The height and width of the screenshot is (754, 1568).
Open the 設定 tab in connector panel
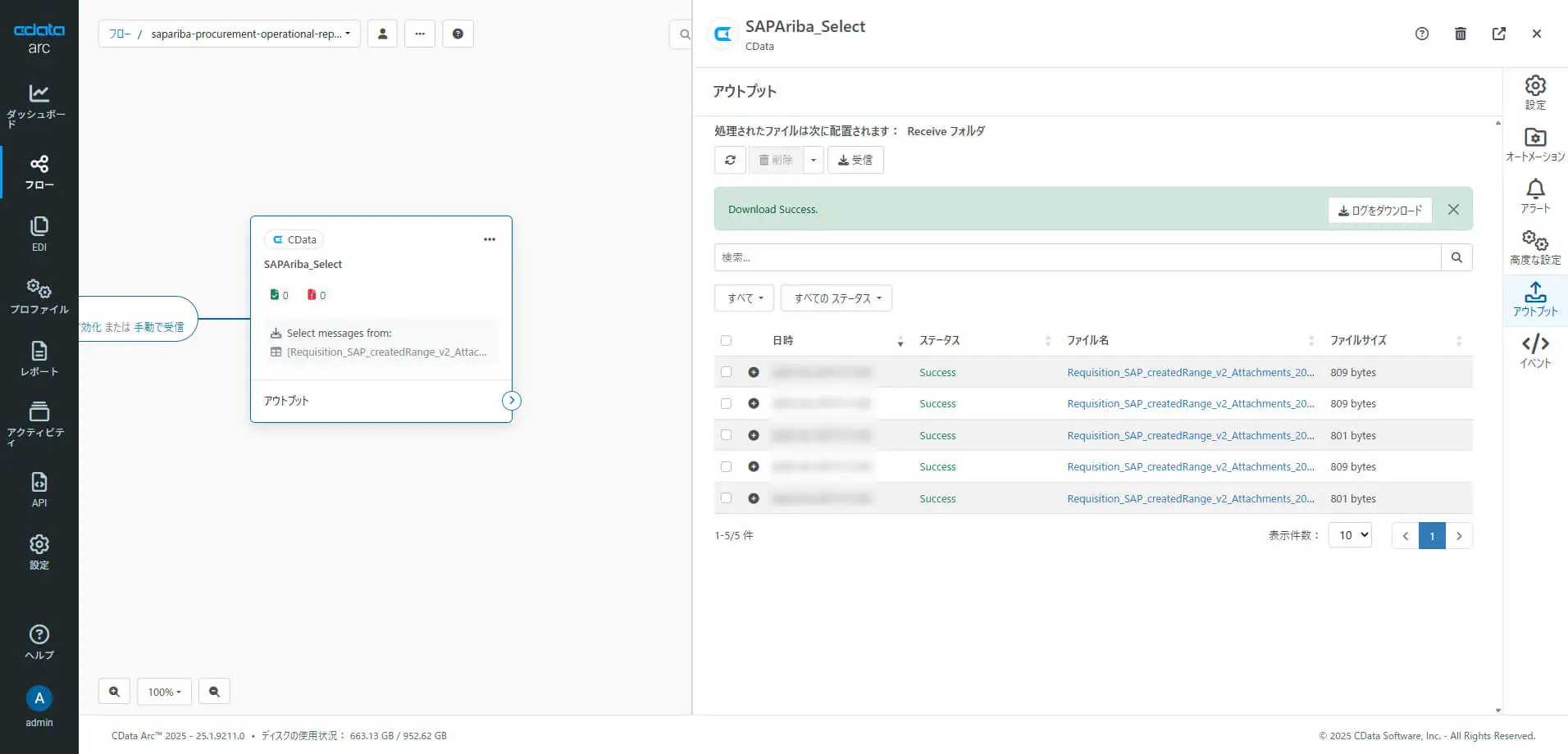[x=1535, y=93]
